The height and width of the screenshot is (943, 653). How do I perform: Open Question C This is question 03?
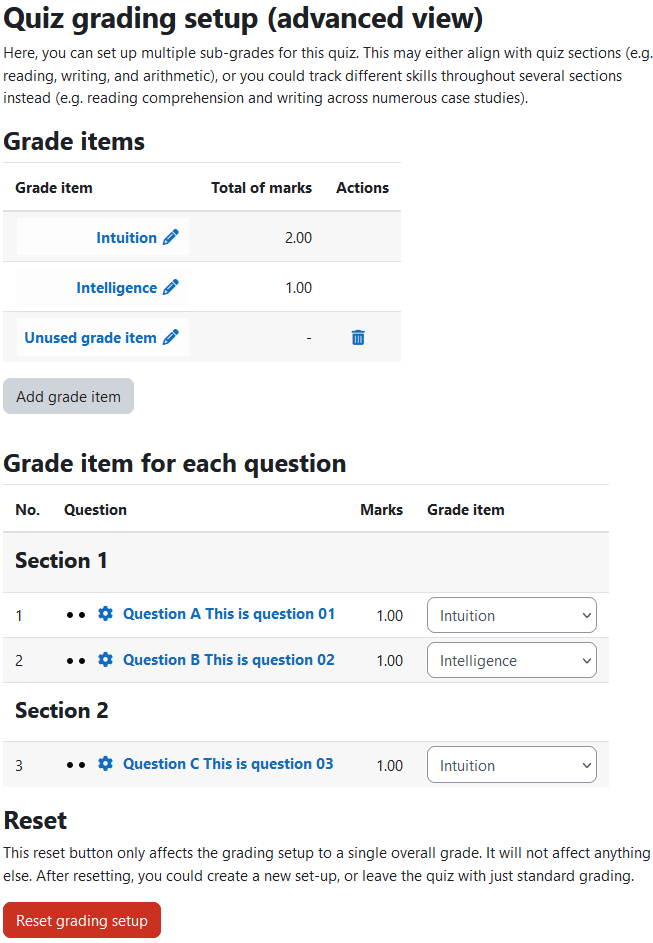pyautogui.click(x=228, y=764)
